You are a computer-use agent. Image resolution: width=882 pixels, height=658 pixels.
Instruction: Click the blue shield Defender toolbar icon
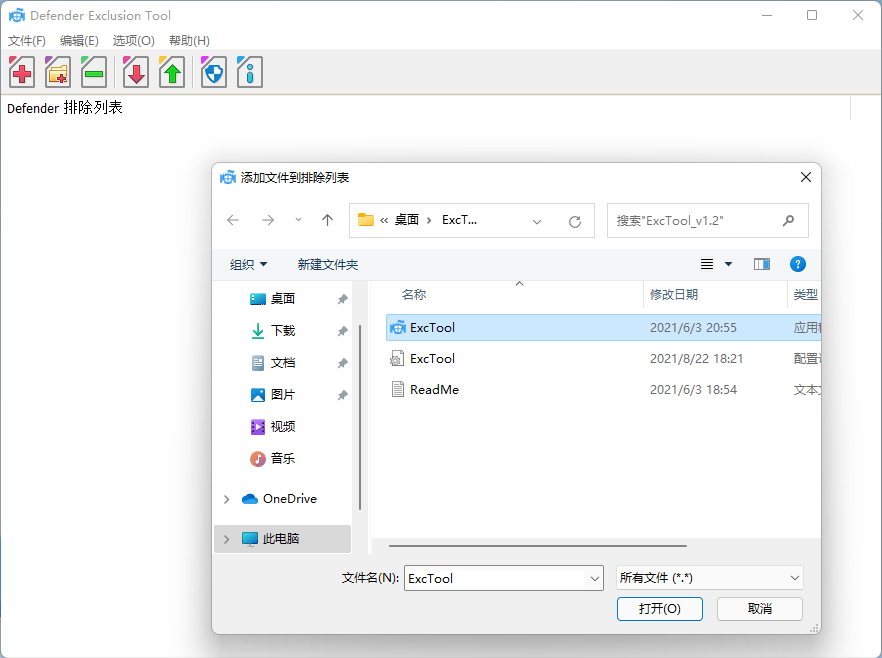214,72
